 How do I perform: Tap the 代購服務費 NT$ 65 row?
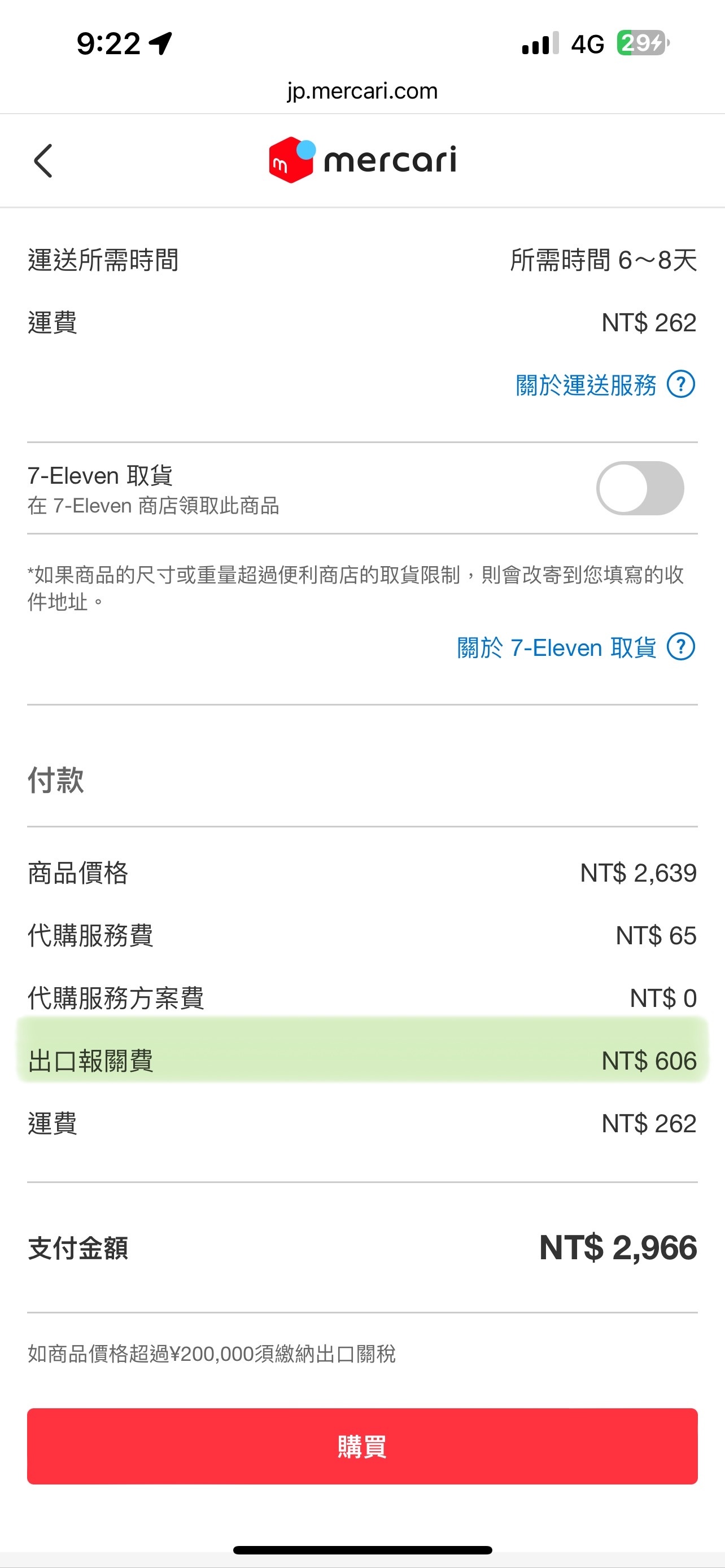(362, 936)
